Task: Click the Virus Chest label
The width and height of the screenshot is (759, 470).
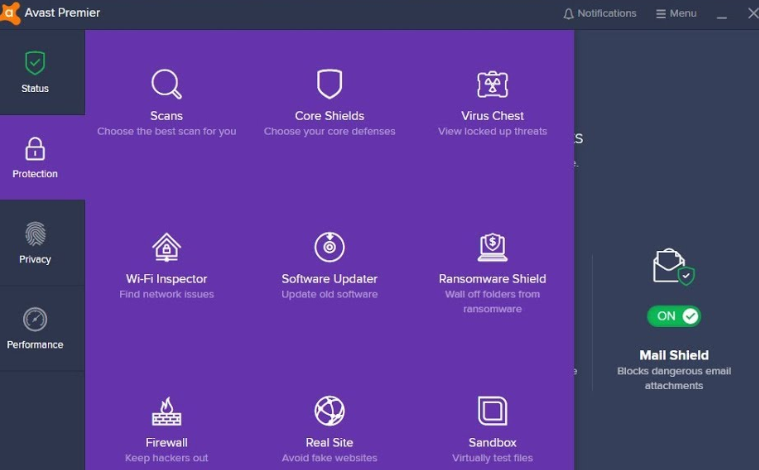Action: point(492,116)
